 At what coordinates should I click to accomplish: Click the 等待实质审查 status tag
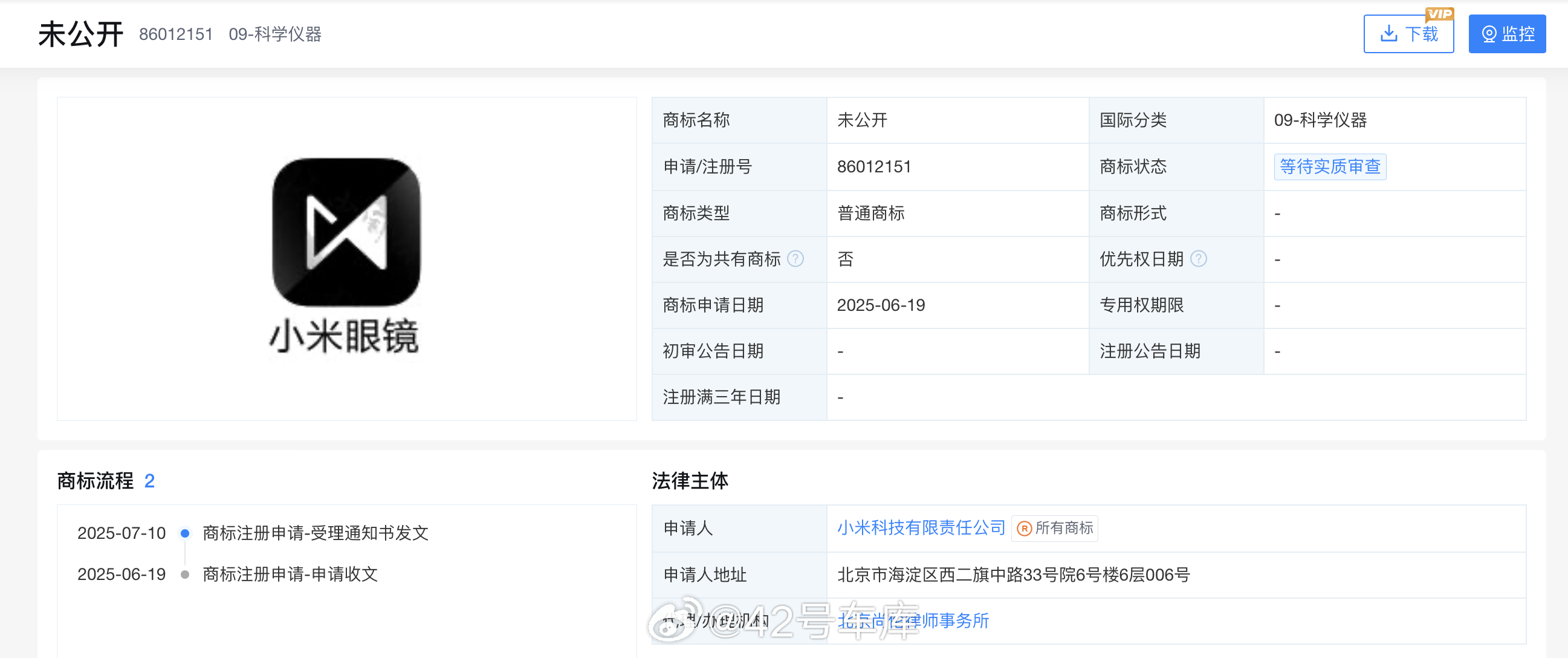point(1329,166)
